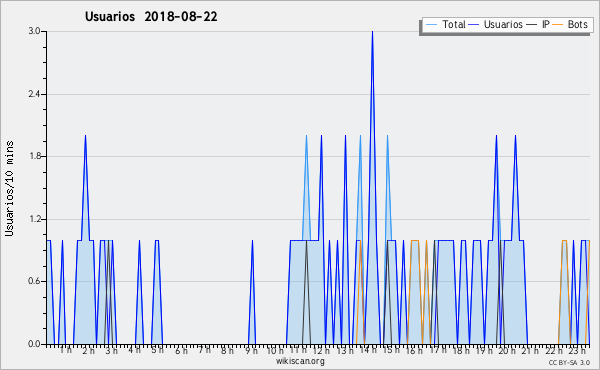Click the '13 h' x-axis label
600x370 pixels.
pos(345,351)
